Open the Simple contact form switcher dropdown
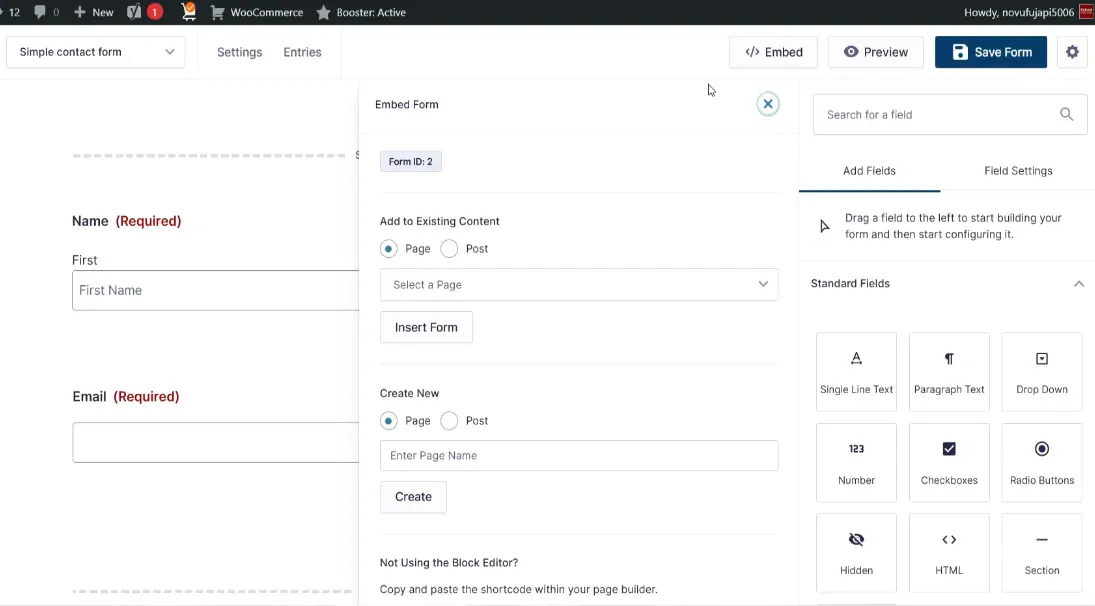The height and width of the screenshot is (606, 1095). tap(96, 52)
